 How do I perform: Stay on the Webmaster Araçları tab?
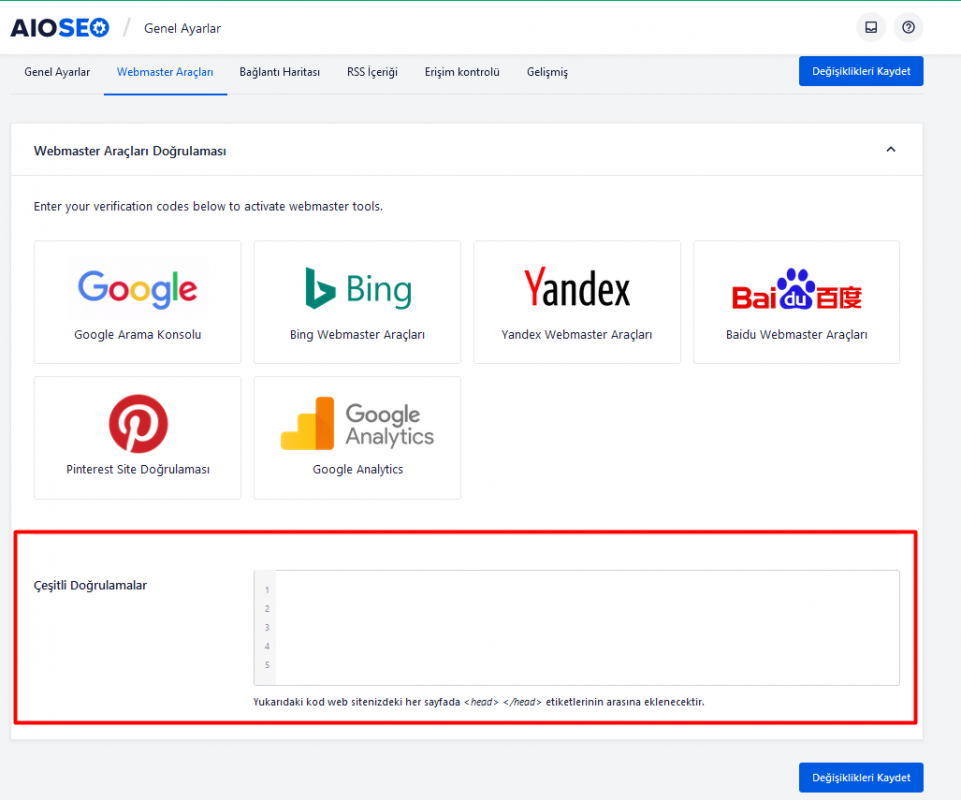pyautogui.click(x=164, y=72)
